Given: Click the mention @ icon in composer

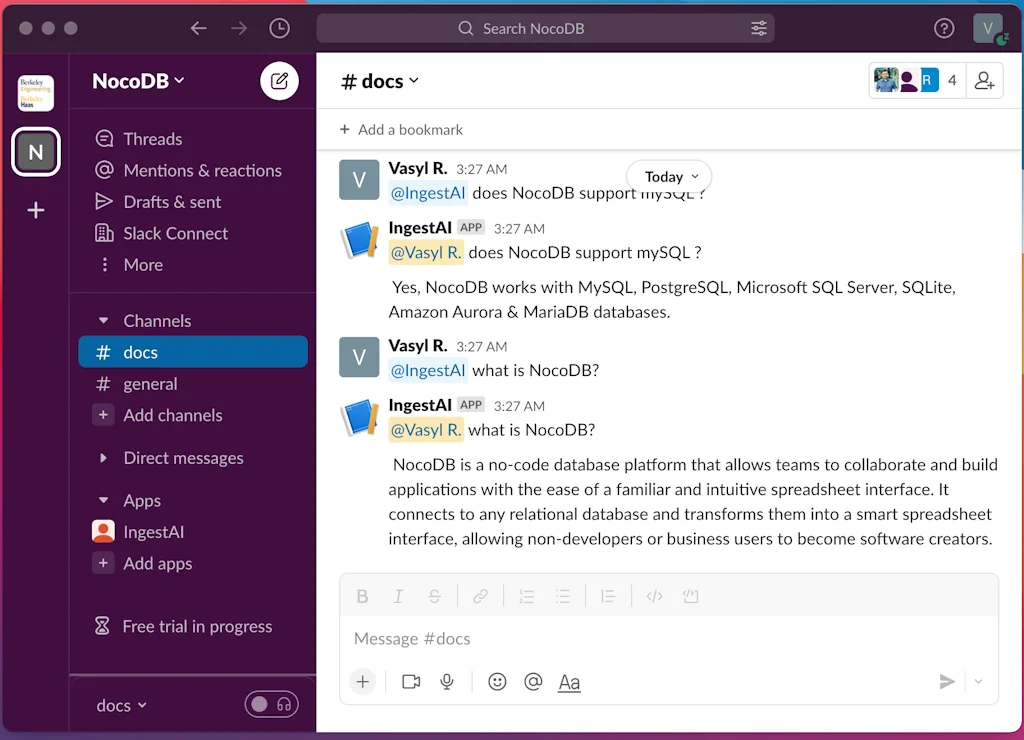Looking at the screenshot, I should pos(533,682).
